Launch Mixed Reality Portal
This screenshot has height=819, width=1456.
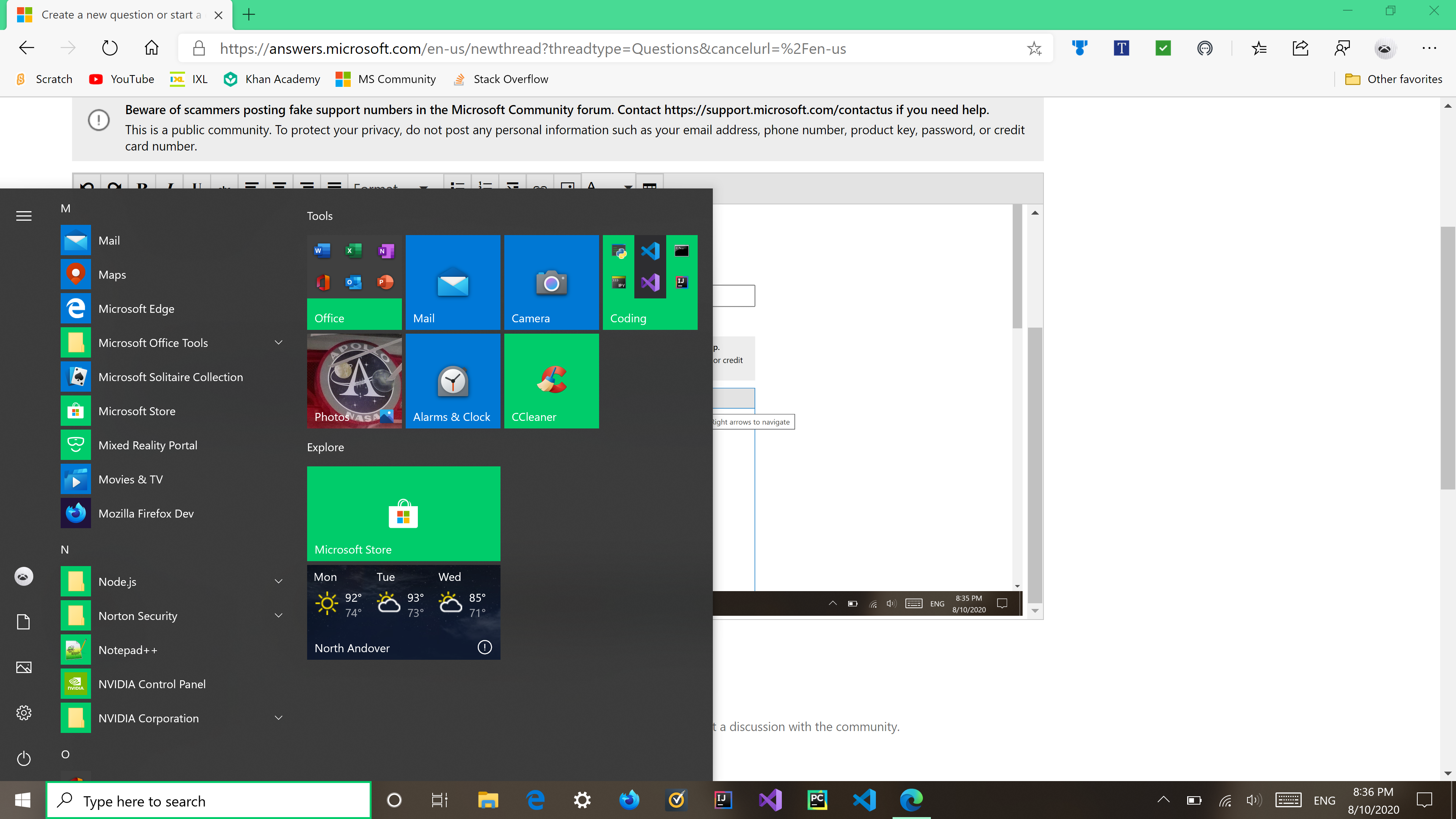click(x=173, y=446)
